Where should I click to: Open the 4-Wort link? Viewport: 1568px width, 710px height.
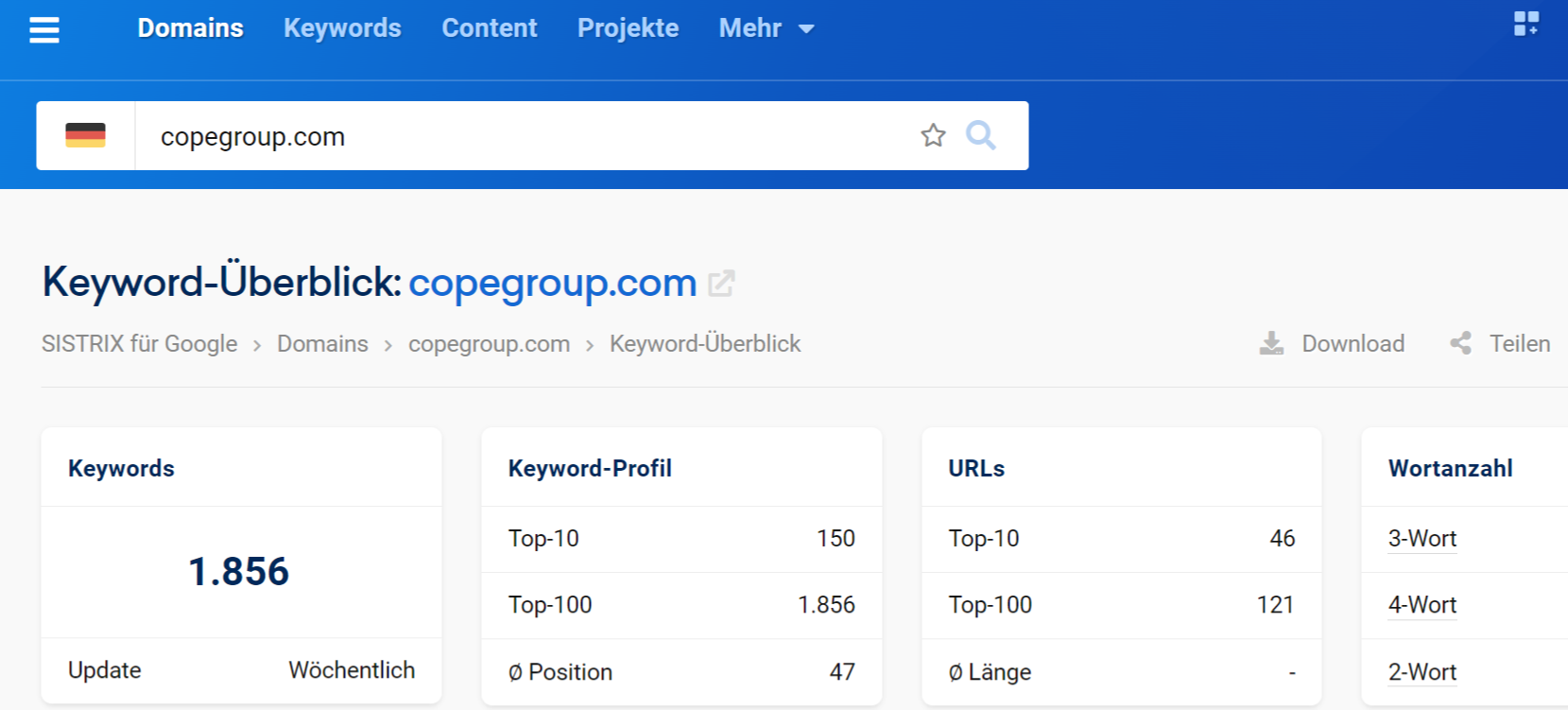(1422, 604)
